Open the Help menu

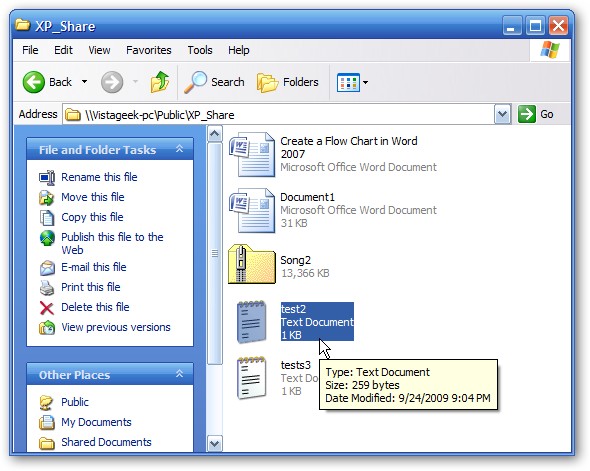pos(239,50)
